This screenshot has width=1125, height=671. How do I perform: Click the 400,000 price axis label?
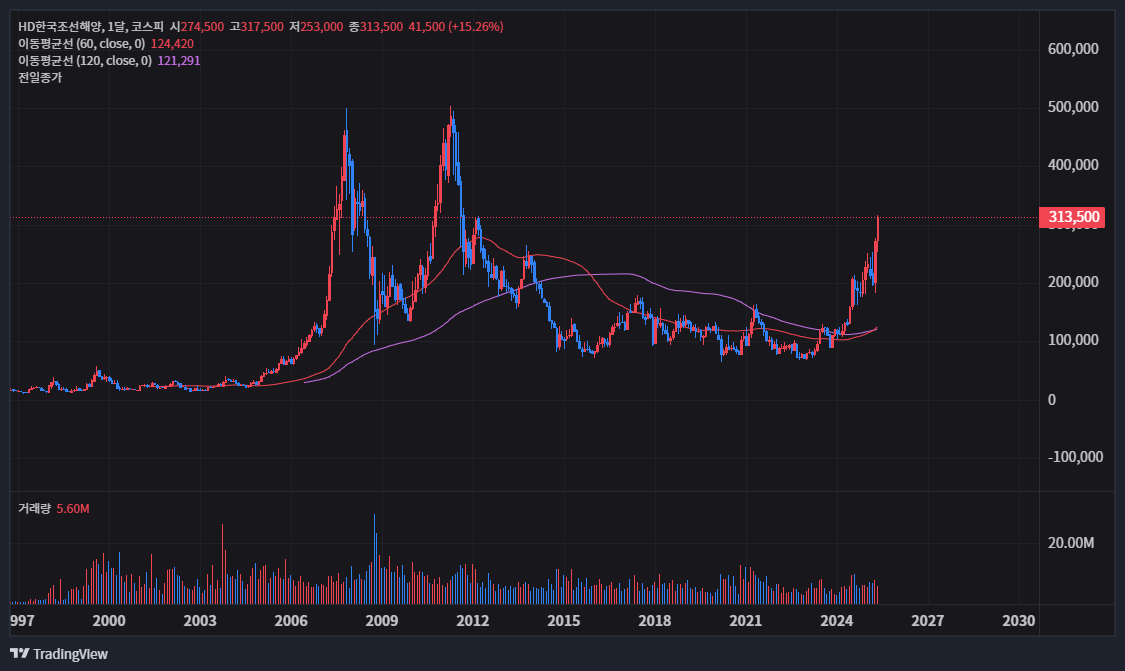1073,165
